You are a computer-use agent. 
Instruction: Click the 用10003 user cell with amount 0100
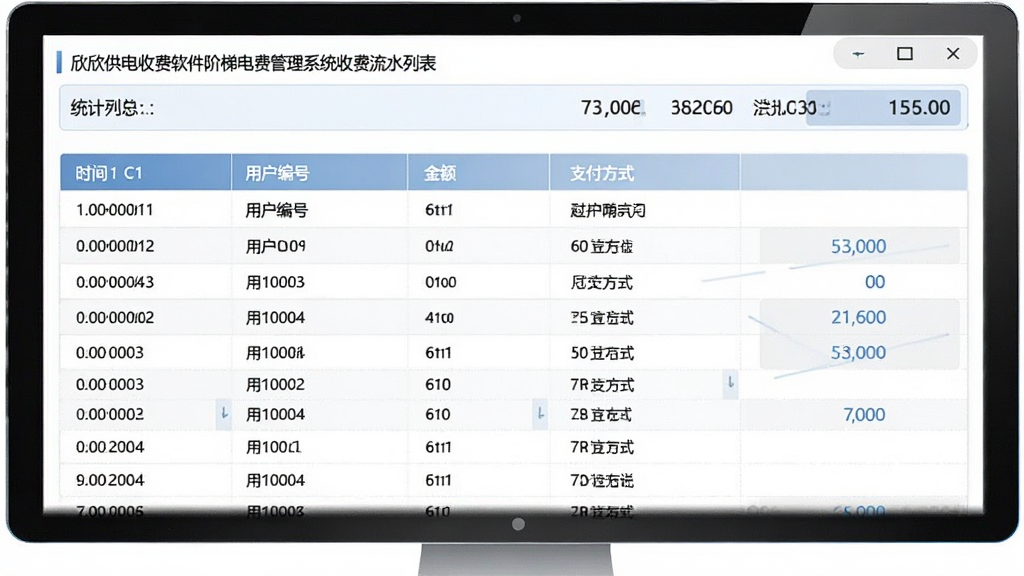click(275, 282)
